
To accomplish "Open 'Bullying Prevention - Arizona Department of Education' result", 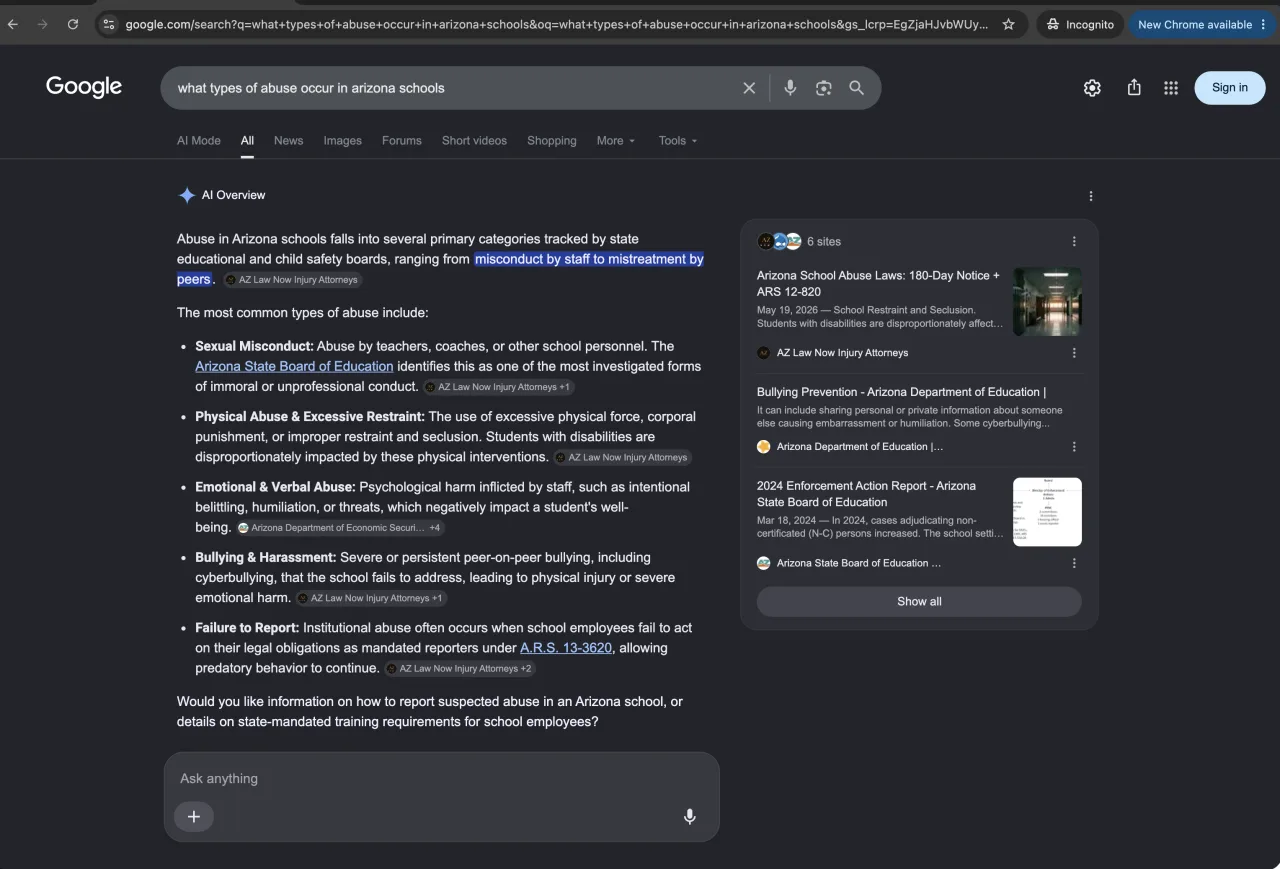I will (901, 392).
